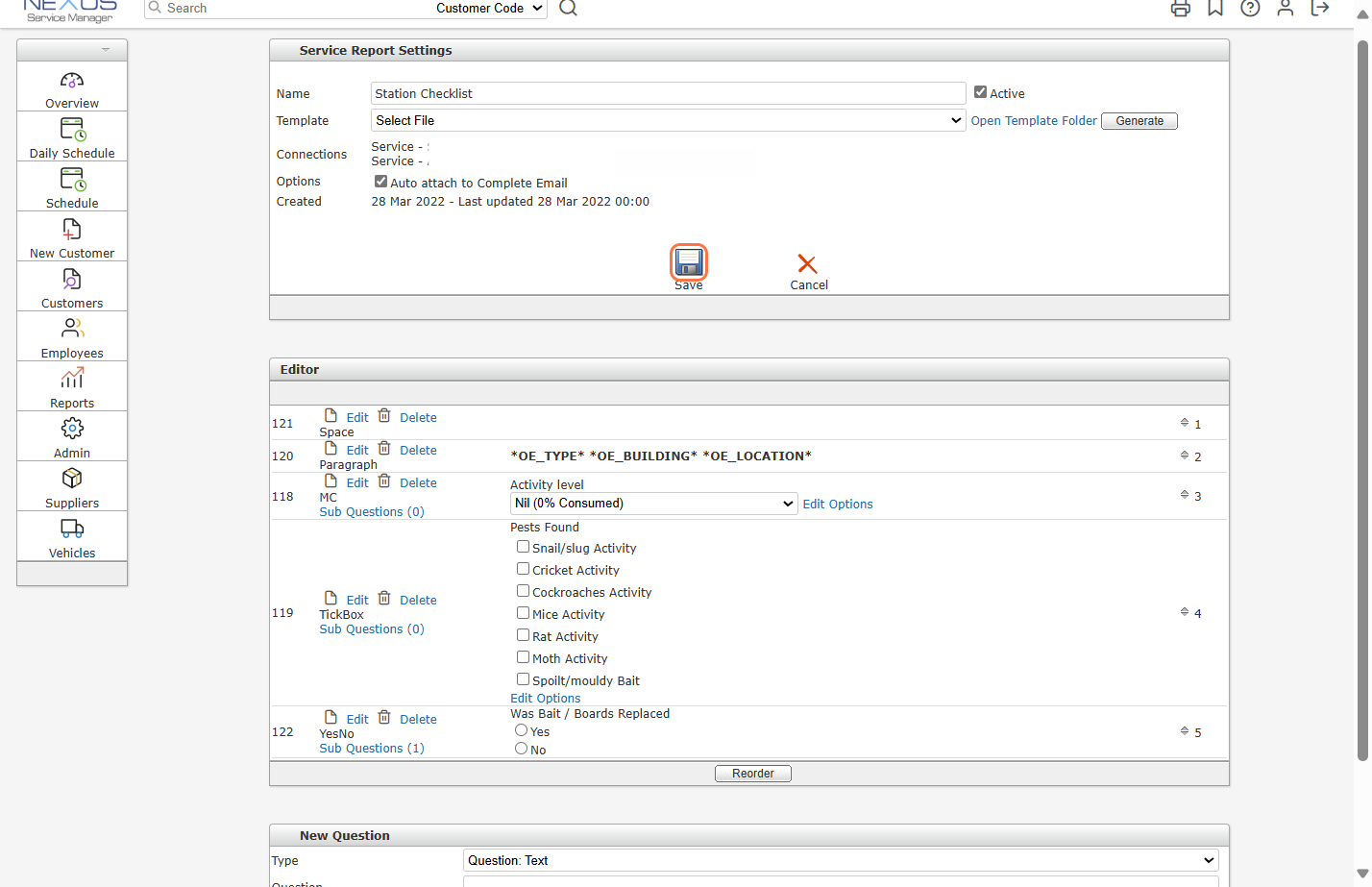
Task: Click Edit Options for Activity level
Action: (x=838, y=504)
